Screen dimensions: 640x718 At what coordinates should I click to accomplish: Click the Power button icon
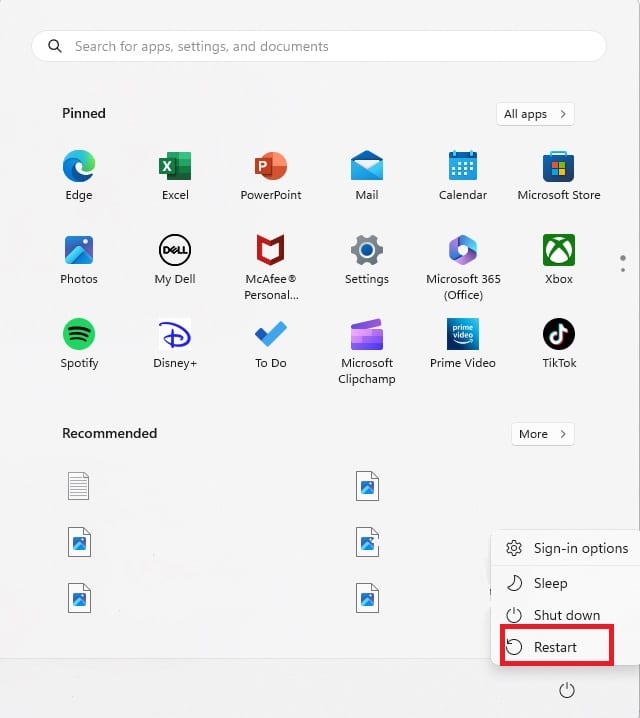(567, 690)
